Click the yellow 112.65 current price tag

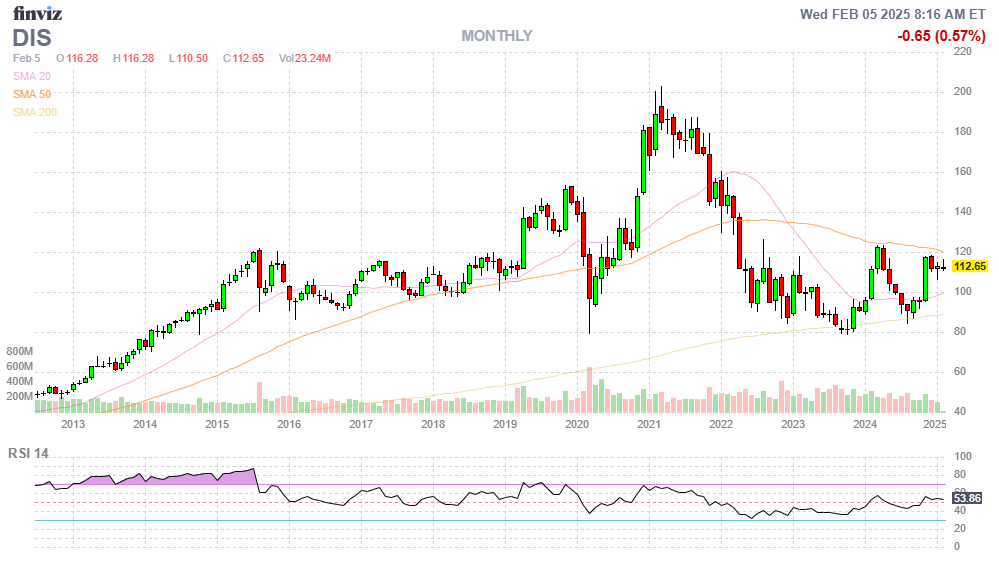969,266
